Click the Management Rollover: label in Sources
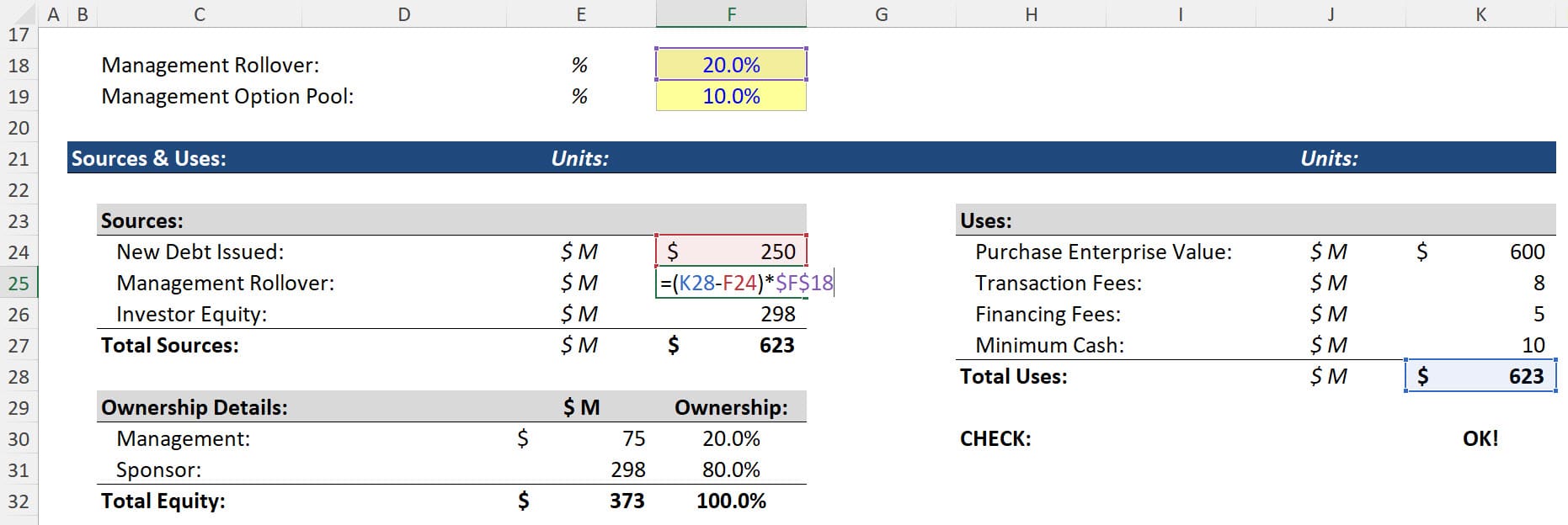This screenshot has height=525, width=1568. click(226, 283)
